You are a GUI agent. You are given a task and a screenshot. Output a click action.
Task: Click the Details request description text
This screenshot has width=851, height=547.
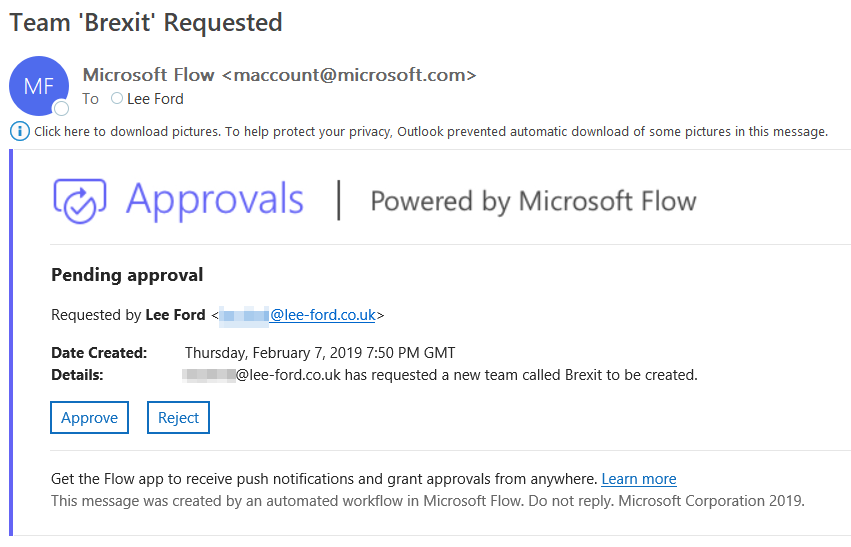pos(440,375)
